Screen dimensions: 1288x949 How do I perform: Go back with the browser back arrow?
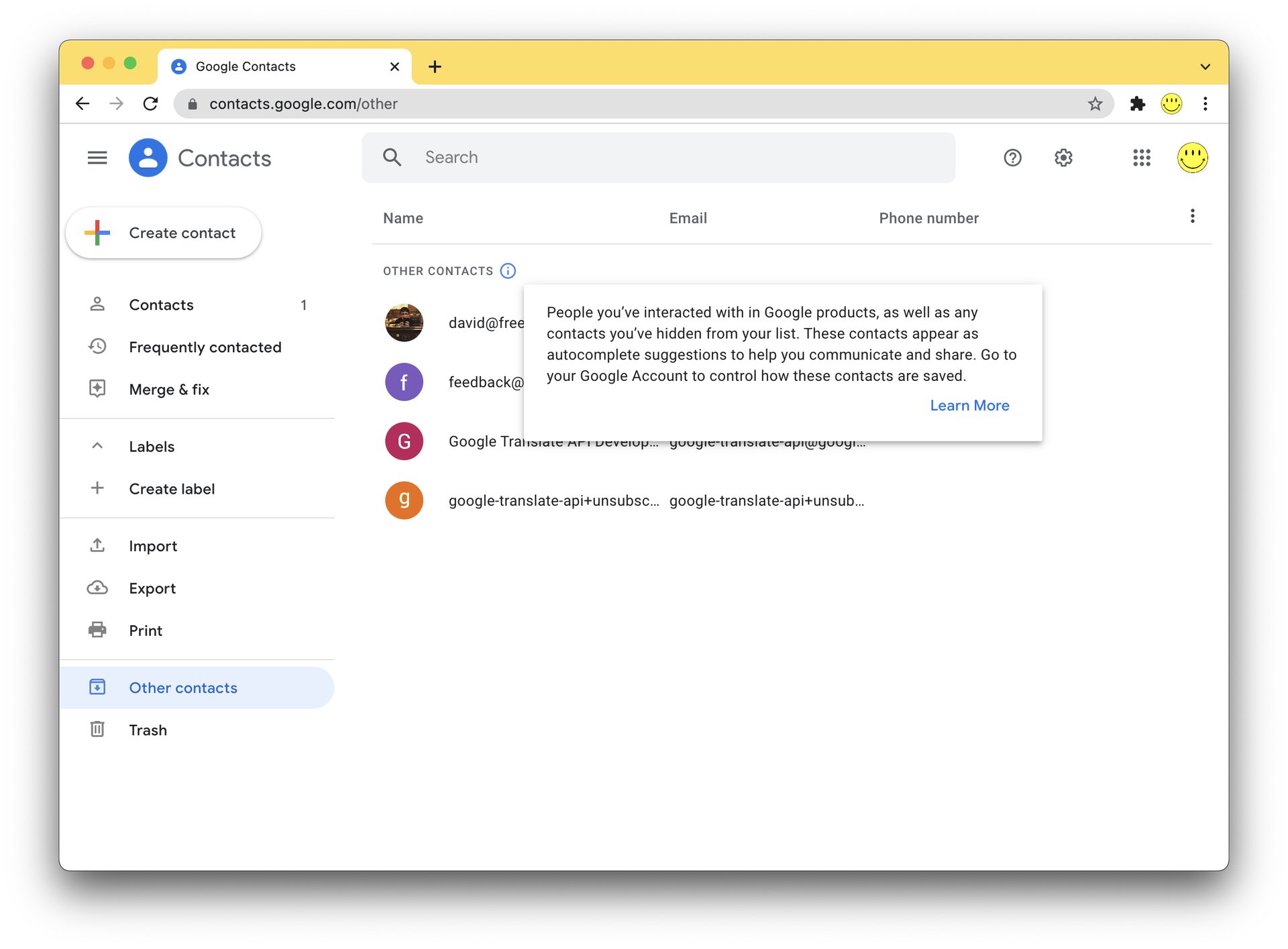[x=83, y=104]
